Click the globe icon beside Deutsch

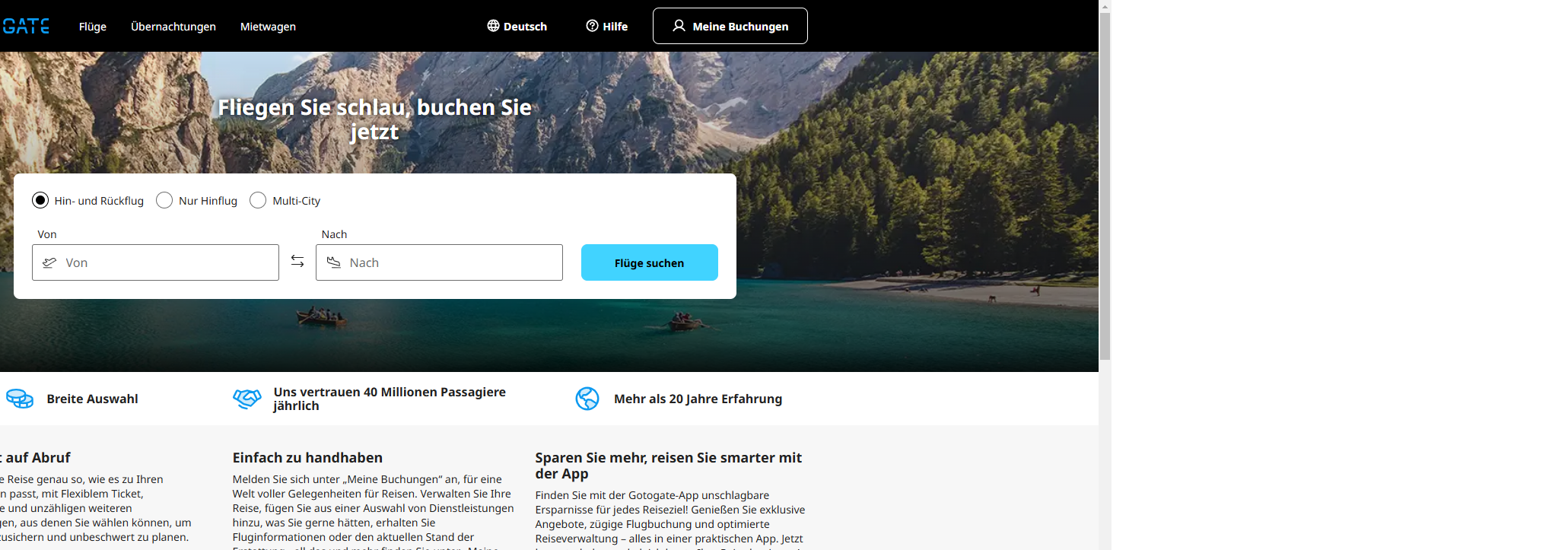point(493,26)
